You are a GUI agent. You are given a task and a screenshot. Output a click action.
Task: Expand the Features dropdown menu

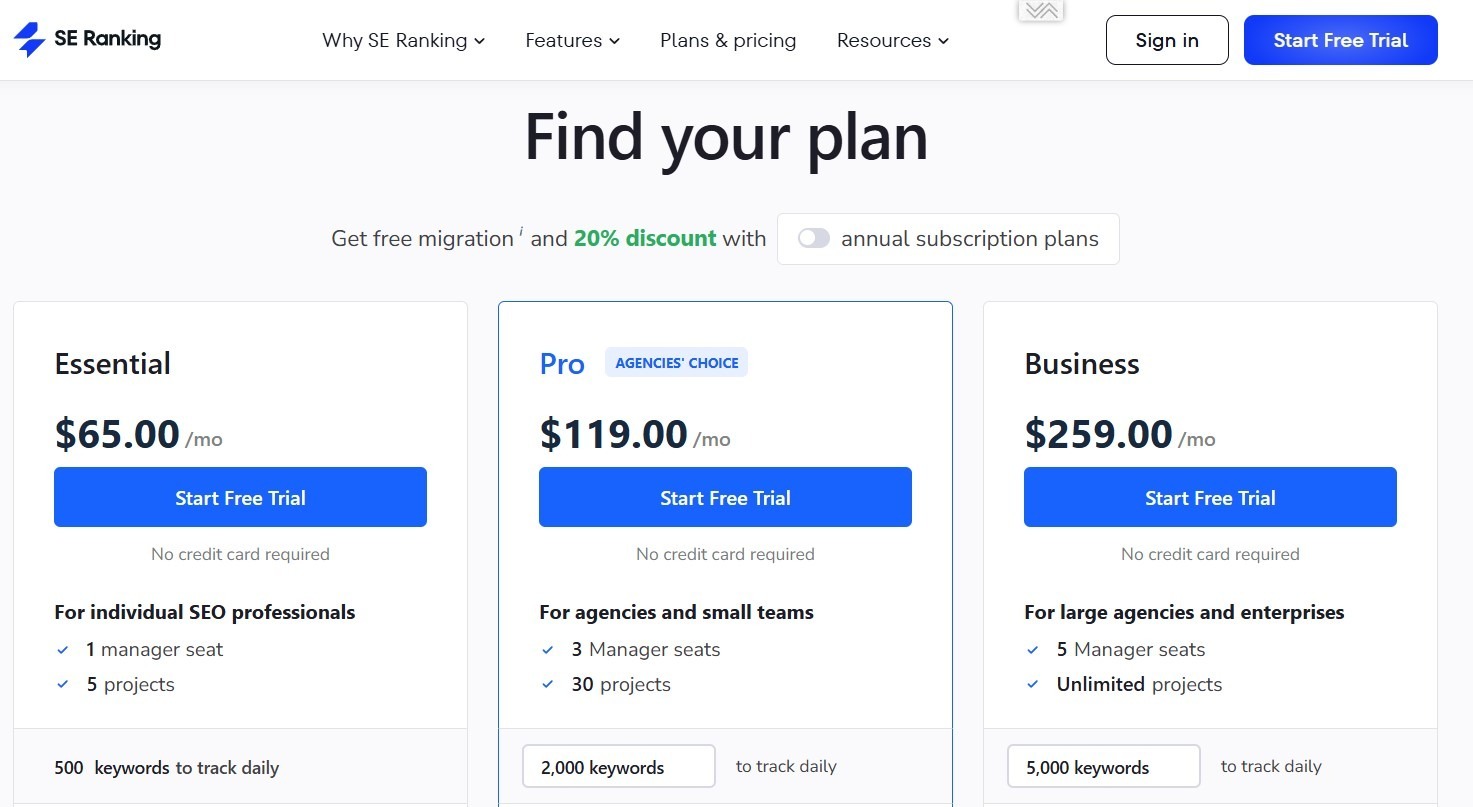click(571, 40)
